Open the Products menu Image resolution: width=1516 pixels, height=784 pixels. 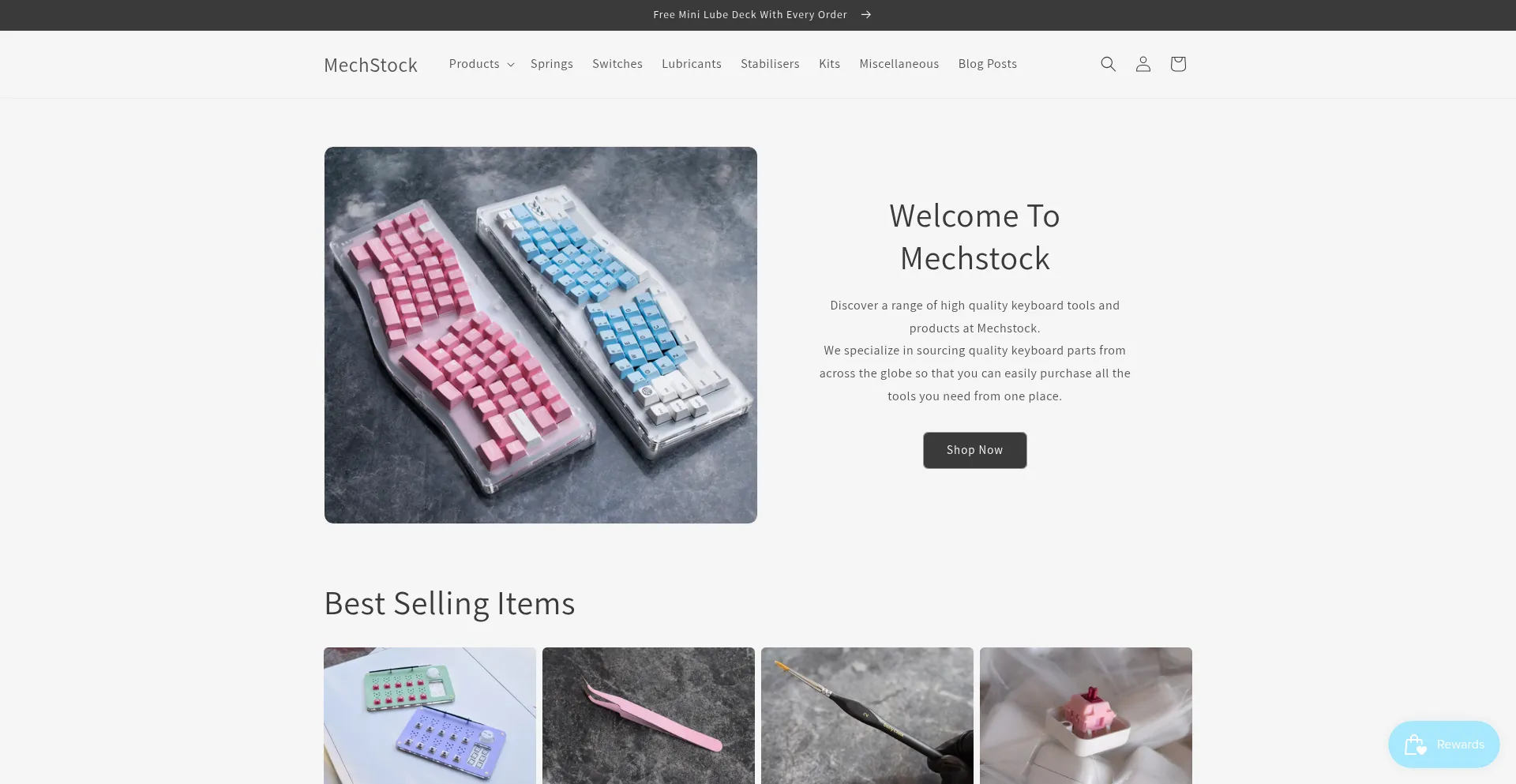[x=475, y=64]
